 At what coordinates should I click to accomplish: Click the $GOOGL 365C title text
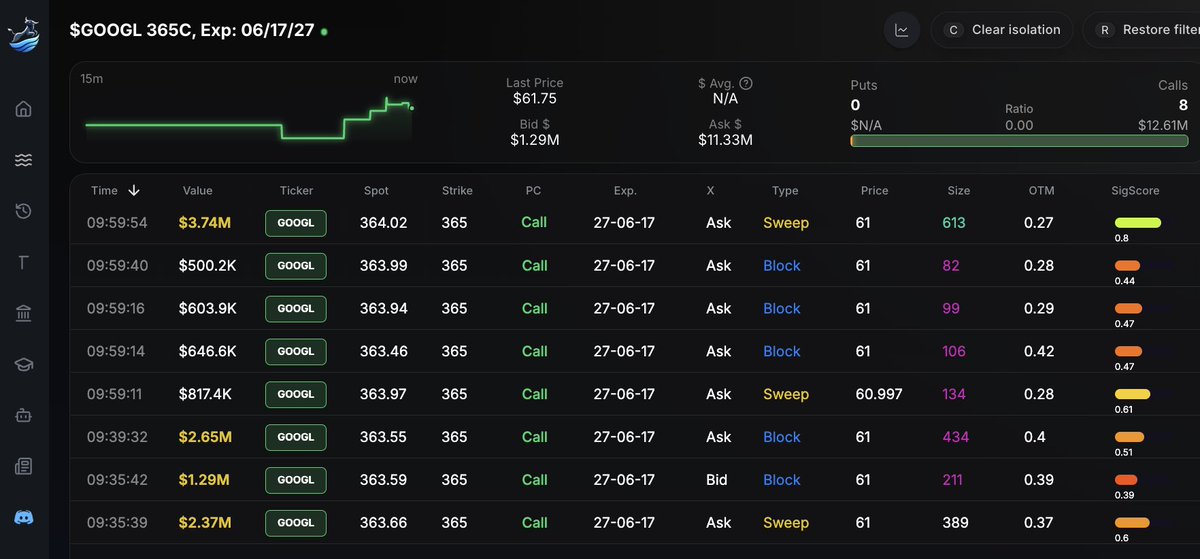click(x=191, y=30)
